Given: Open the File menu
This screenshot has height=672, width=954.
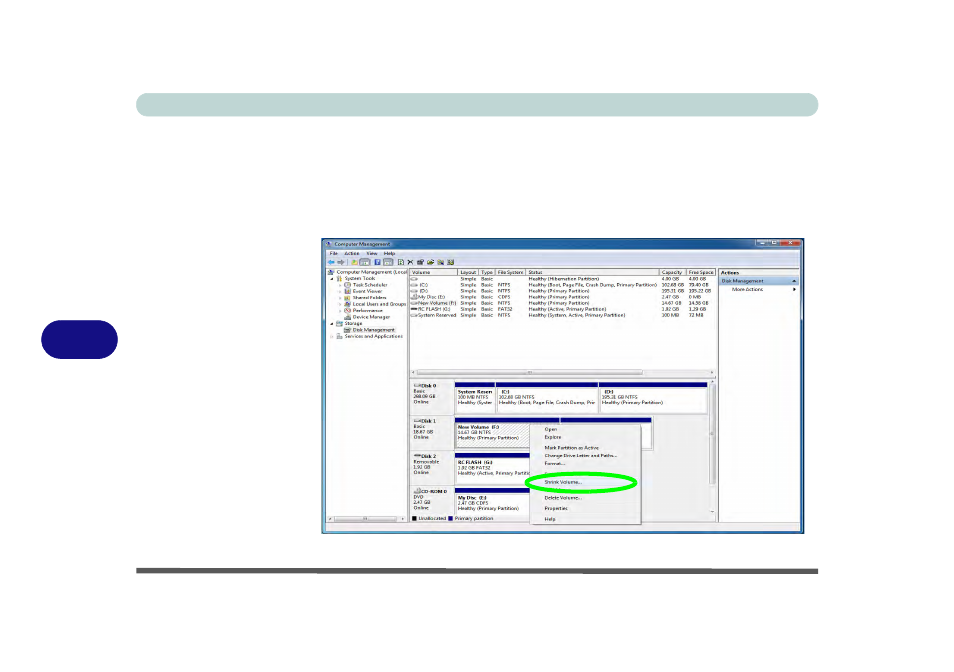Looking at the screenshot, I should point(333,253).
